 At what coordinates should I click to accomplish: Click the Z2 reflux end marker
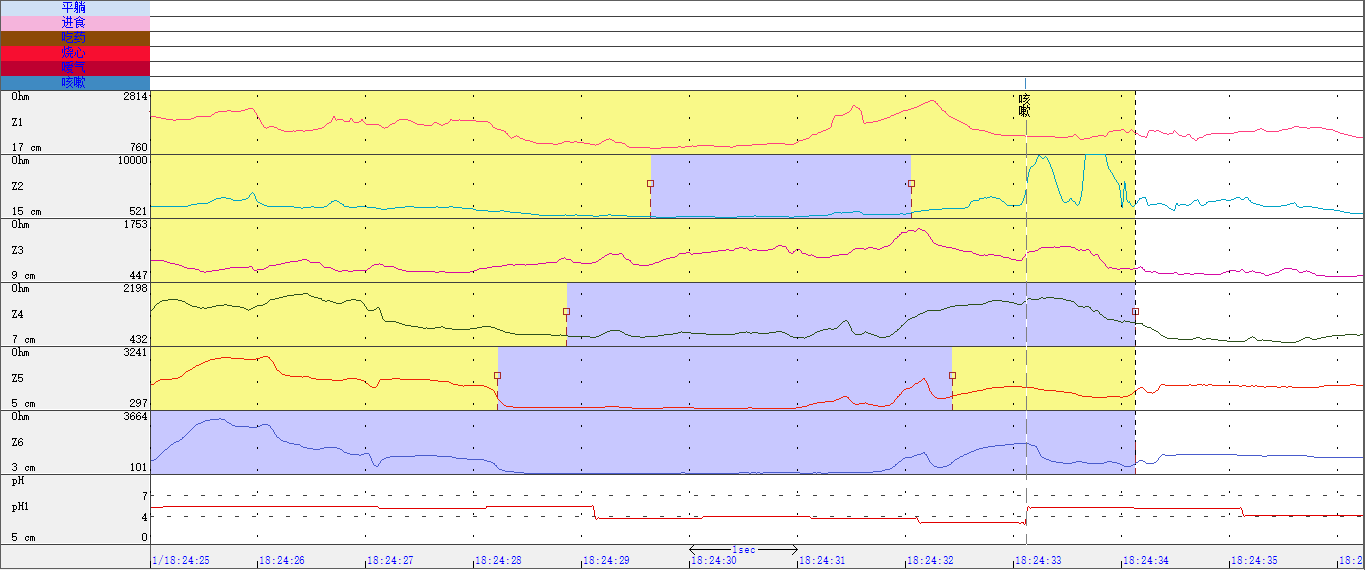coord(911,184)
